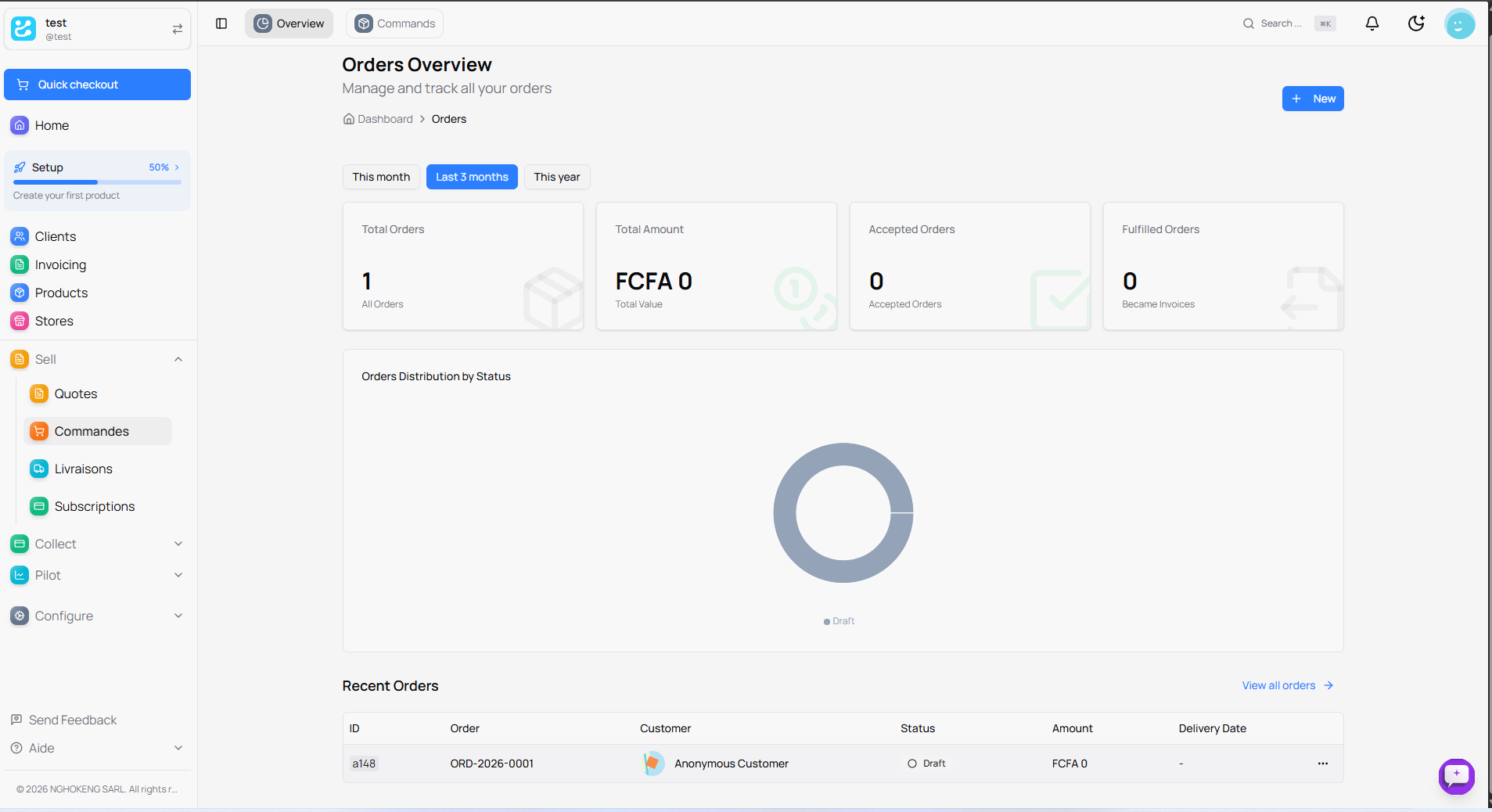Click the Stores icon
Viewport: 1492px width, 812px height.
pyautogui.click(x=20, y=321)
